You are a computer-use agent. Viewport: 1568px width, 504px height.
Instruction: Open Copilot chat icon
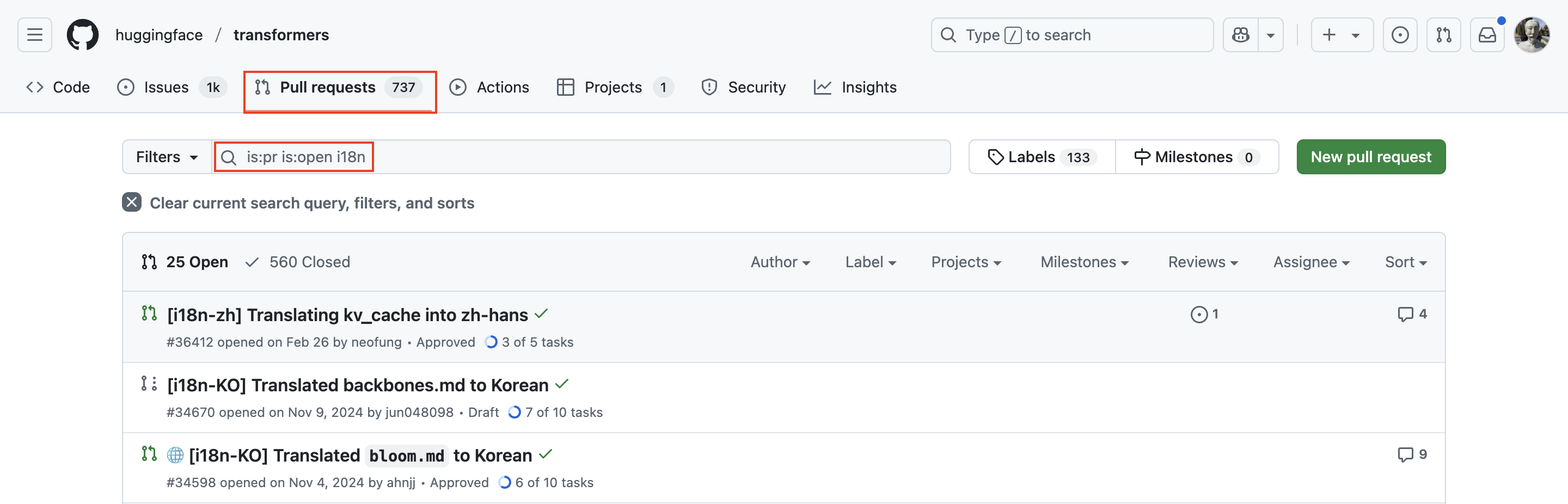pos(1240,35)
